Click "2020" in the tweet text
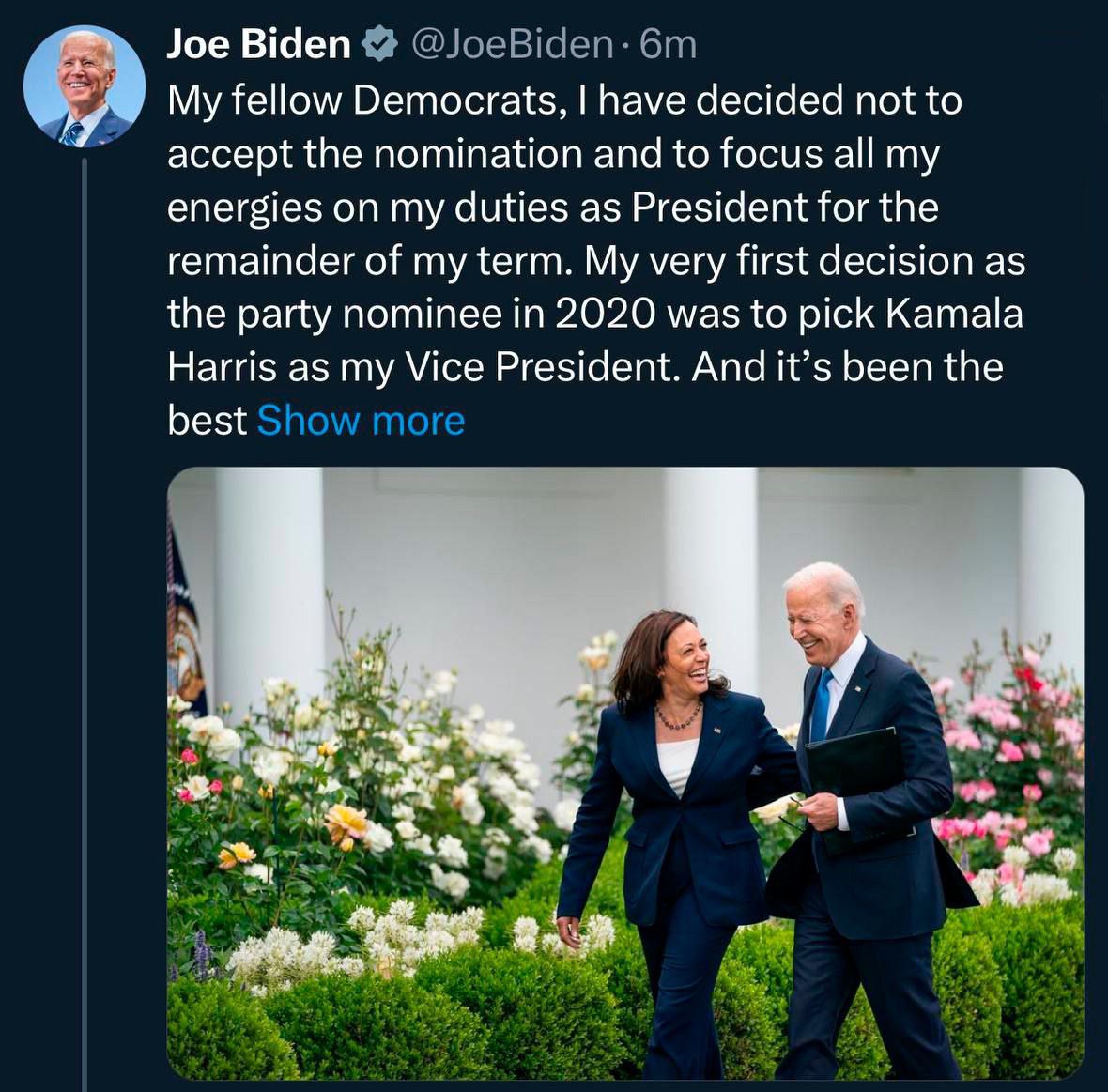Viewport: 1108px width, 1092px height. tap(604, 314)
